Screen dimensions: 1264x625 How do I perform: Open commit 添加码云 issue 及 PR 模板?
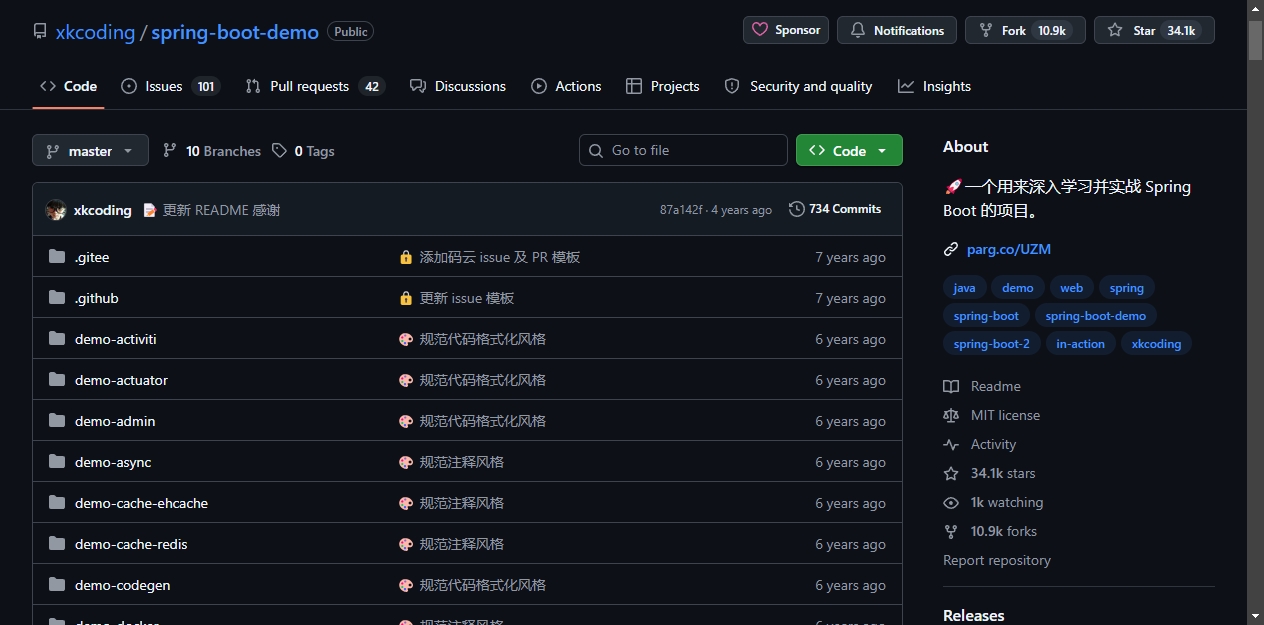point(500,257)
